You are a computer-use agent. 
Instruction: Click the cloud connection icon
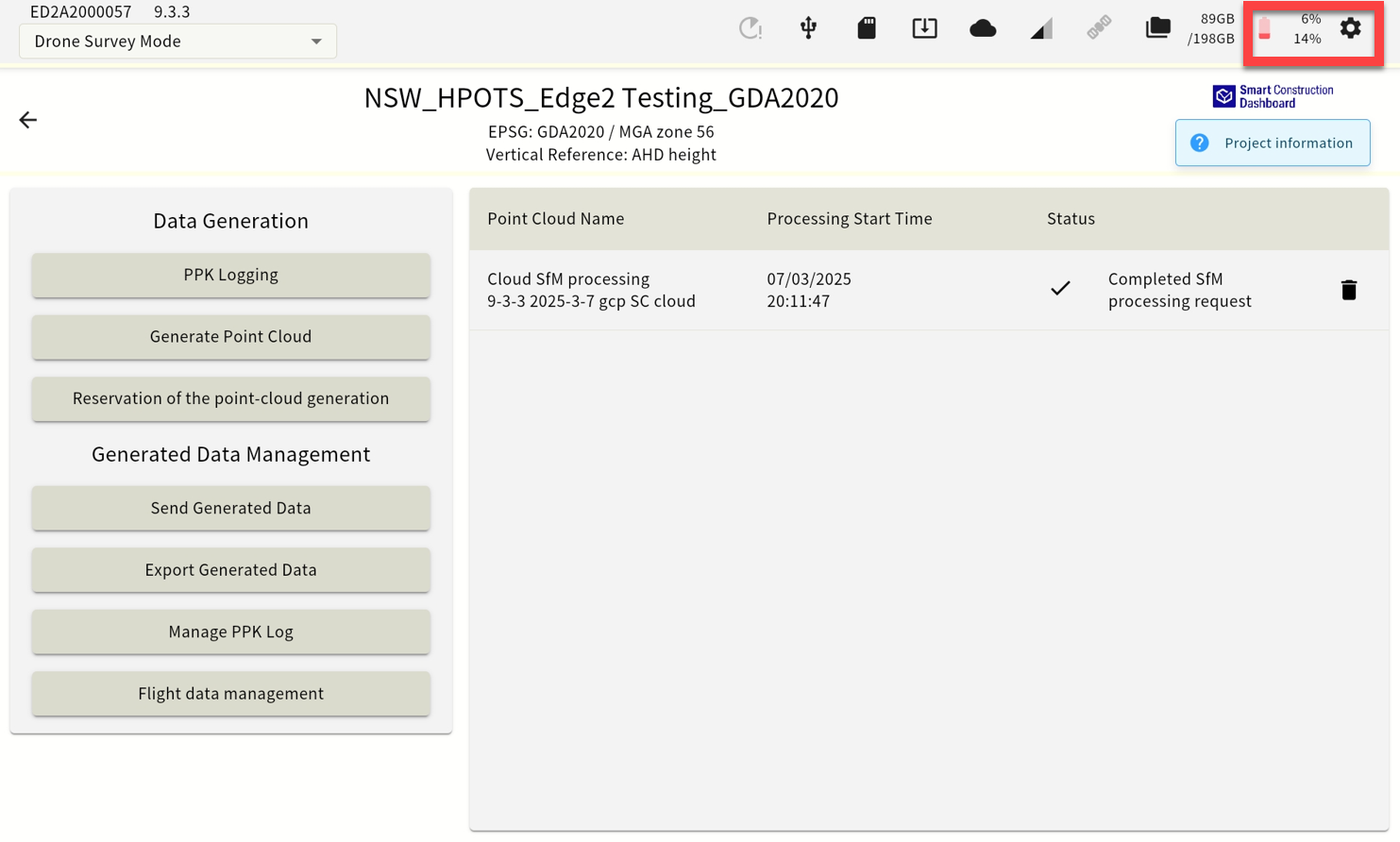coord(983,28)
